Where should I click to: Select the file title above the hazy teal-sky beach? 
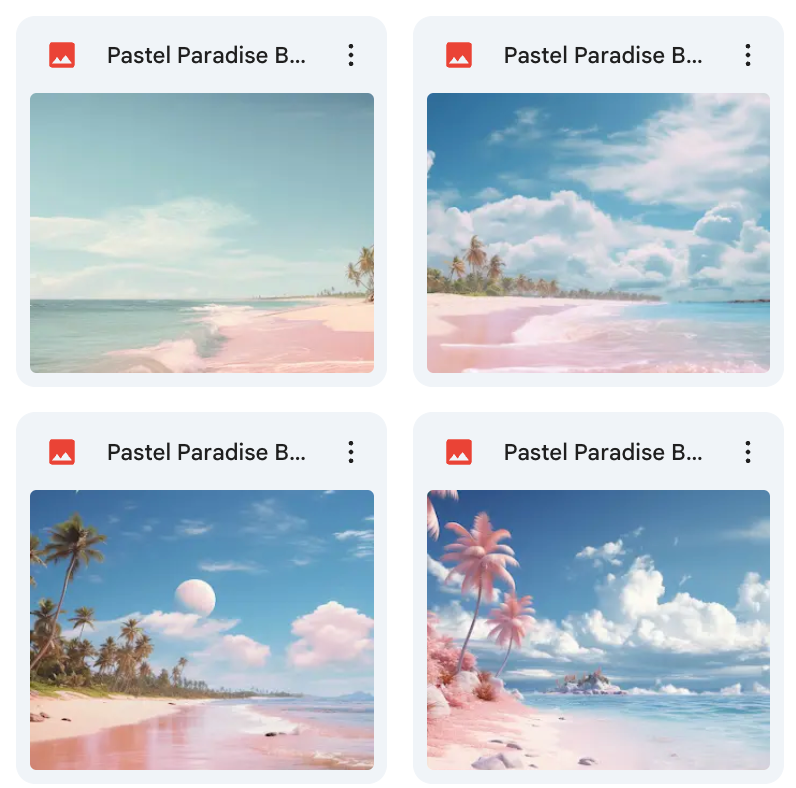(206, 55)
